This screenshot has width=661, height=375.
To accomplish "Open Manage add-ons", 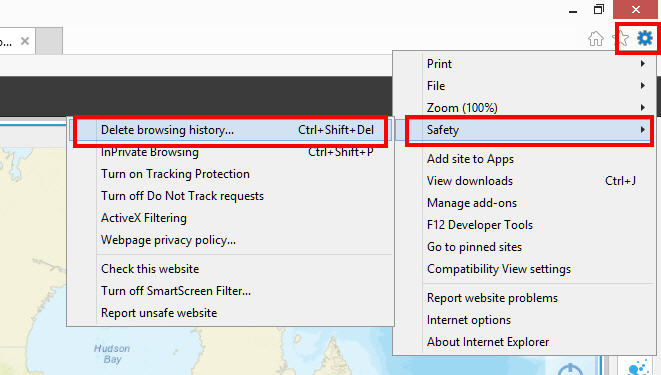I will click(x=524, y=203).
